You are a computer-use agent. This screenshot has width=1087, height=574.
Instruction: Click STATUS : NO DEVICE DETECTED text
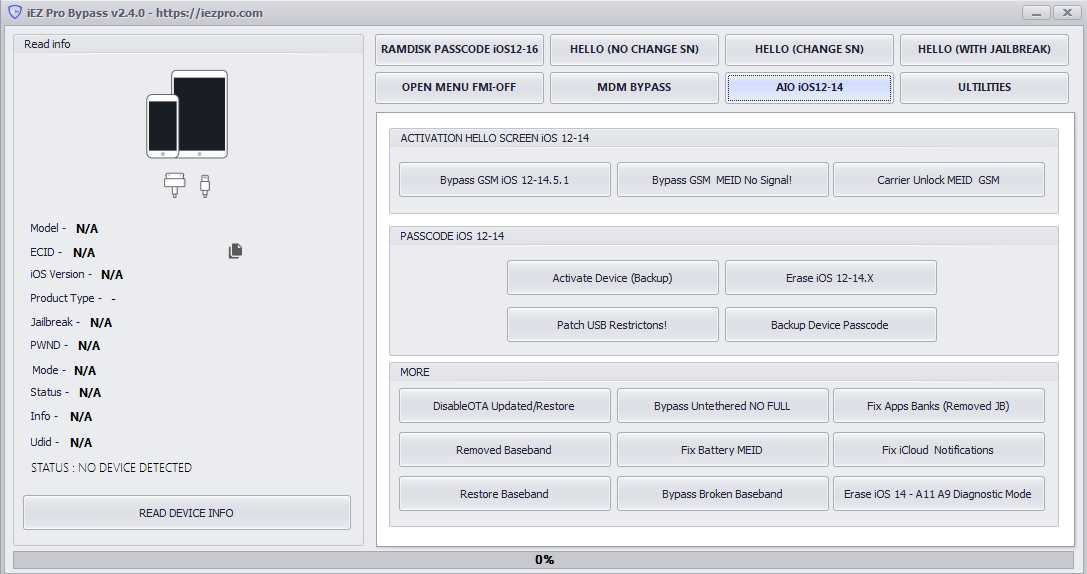pyautogui.click(x=111, y=468)
